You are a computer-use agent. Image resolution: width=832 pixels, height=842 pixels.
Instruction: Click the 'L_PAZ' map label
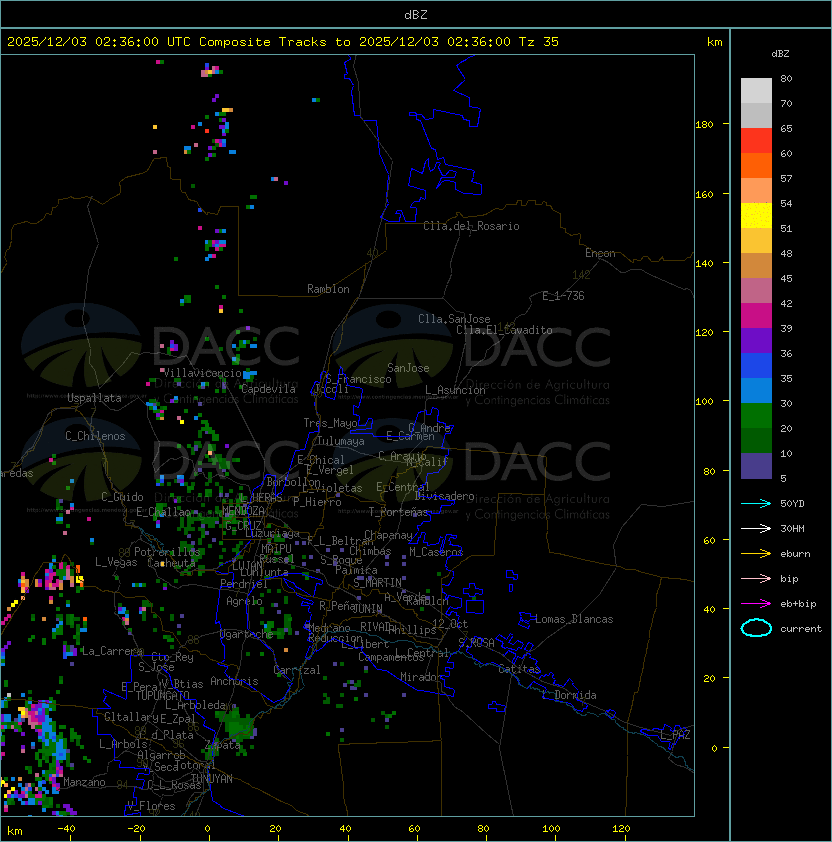coord(675,735)
